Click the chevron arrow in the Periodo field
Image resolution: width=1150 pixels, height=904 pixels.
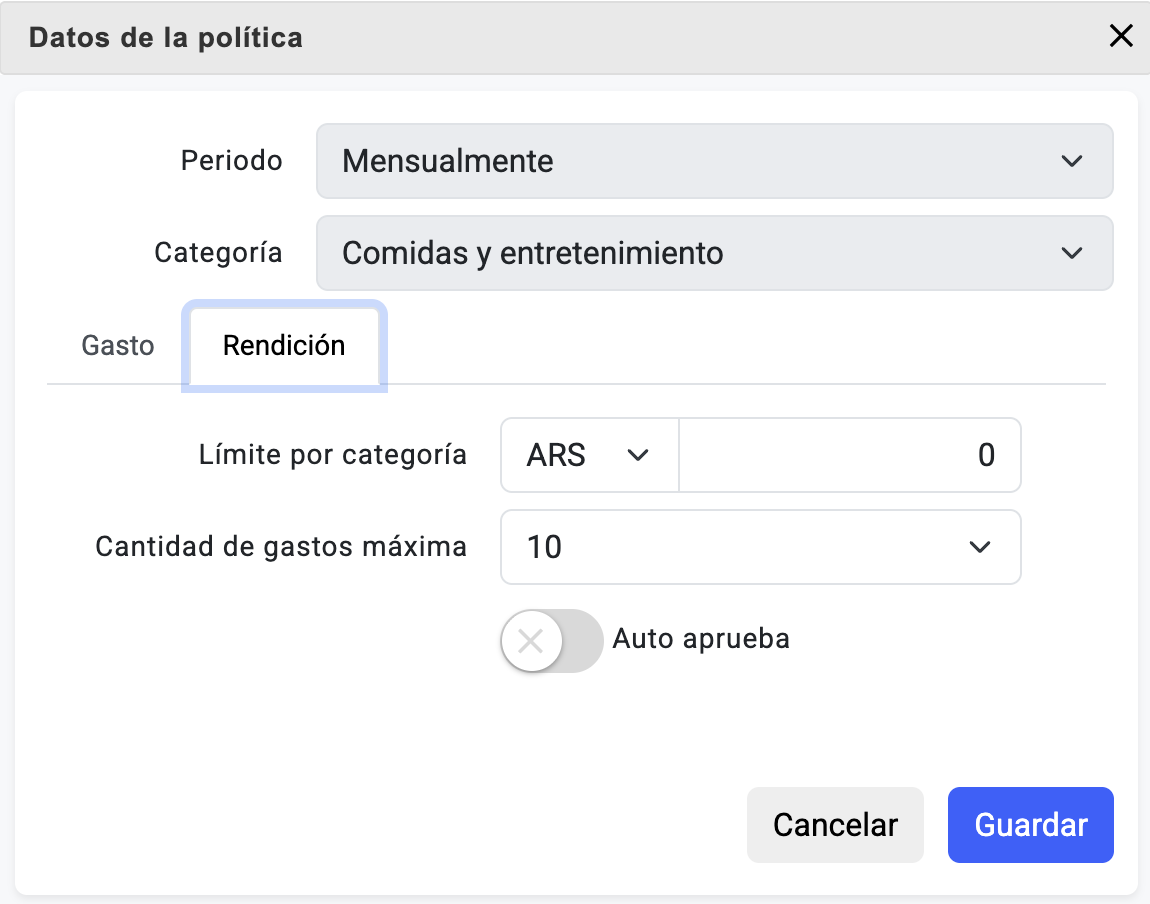click(1072, 161)
